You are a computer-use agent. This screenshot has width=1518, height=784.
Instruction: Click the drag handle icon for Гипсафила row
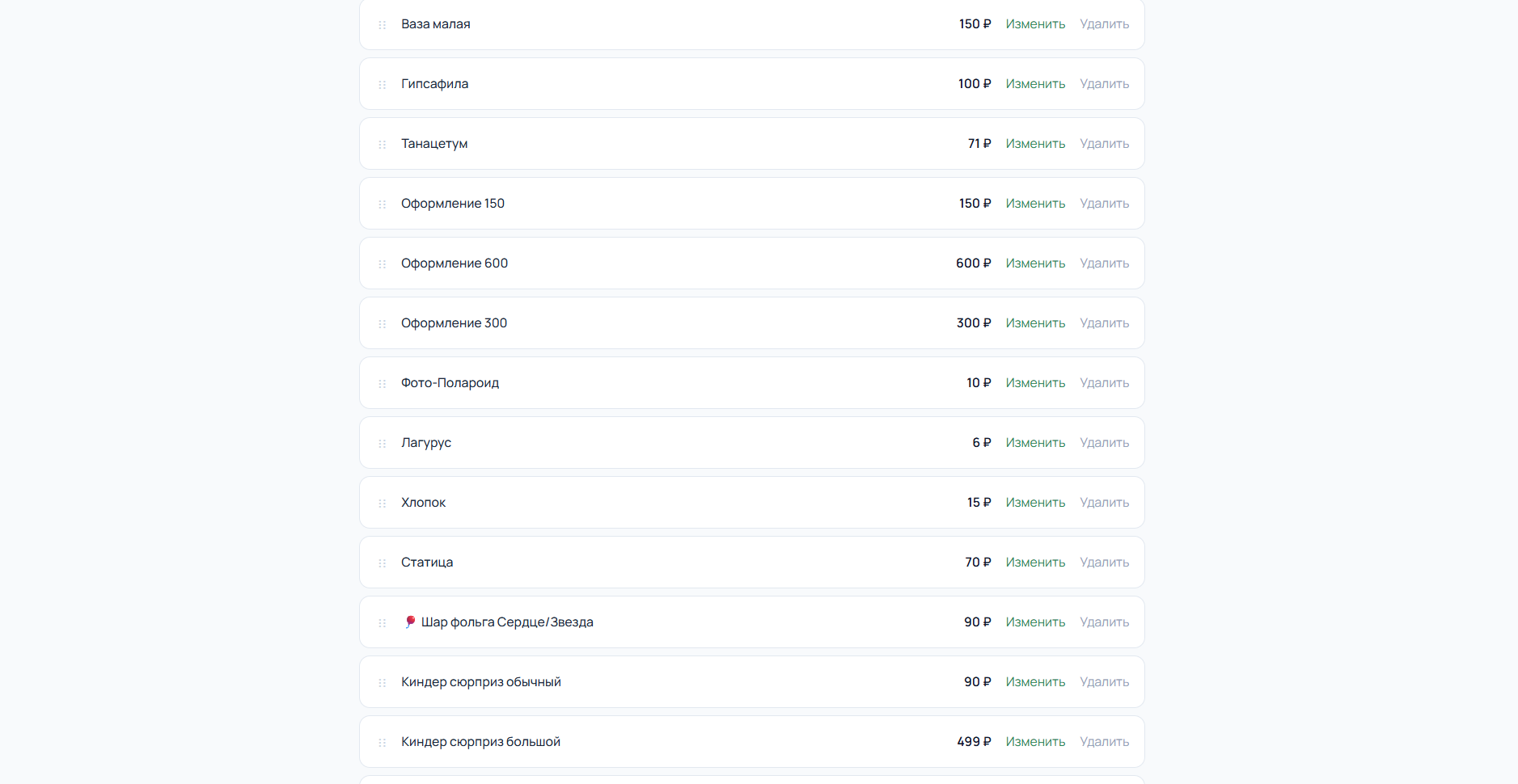pos(383,85)
